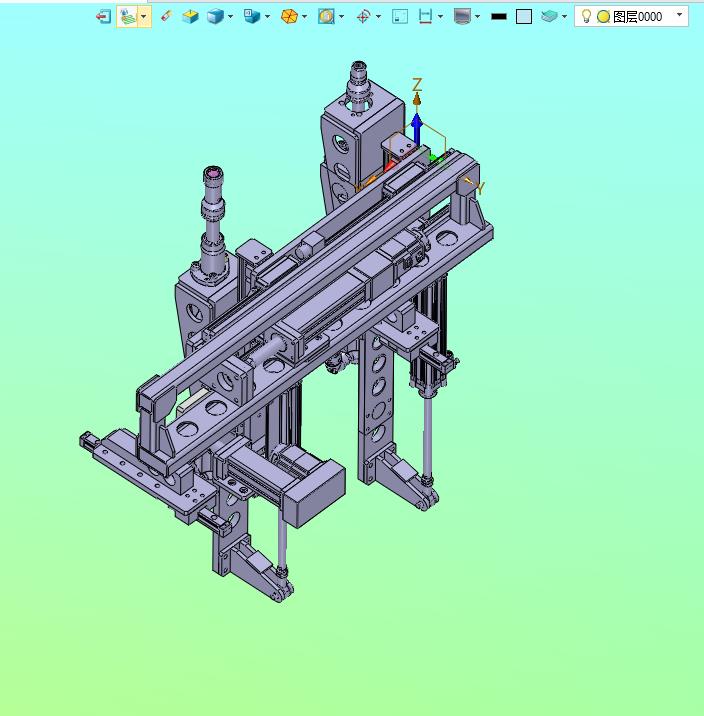Expand the gray monitor dropdown arrow
Screen dimensions: 704x716
point(478,17)
